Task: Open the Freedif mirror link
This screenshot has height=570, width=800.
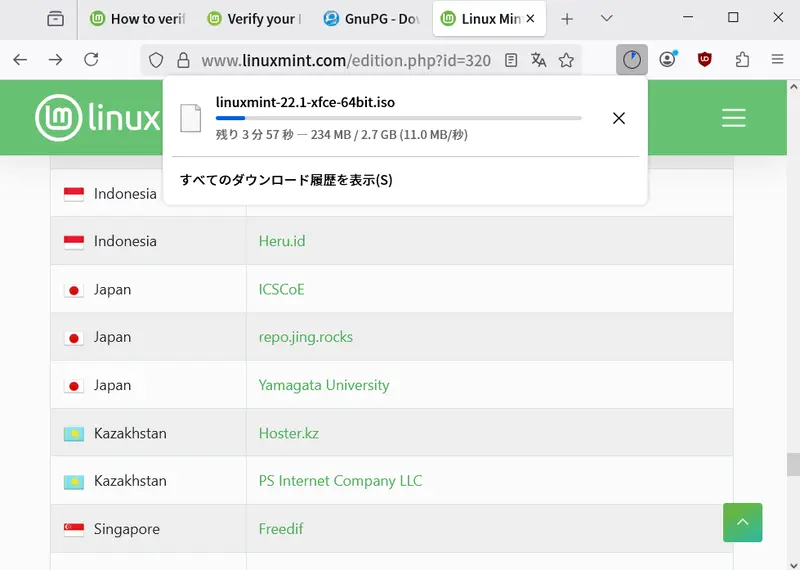Action: point(281,529)
